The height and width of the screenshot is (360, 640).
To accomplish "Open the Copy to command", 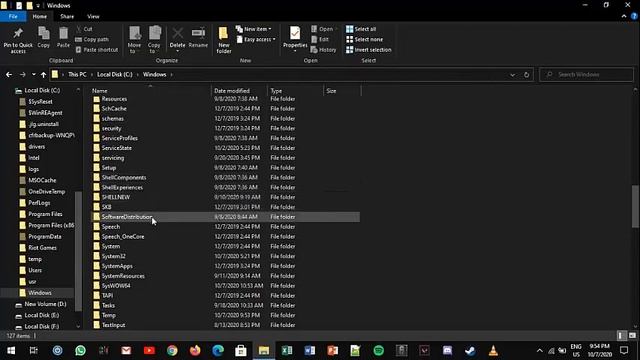I will (x=154, y=40).
